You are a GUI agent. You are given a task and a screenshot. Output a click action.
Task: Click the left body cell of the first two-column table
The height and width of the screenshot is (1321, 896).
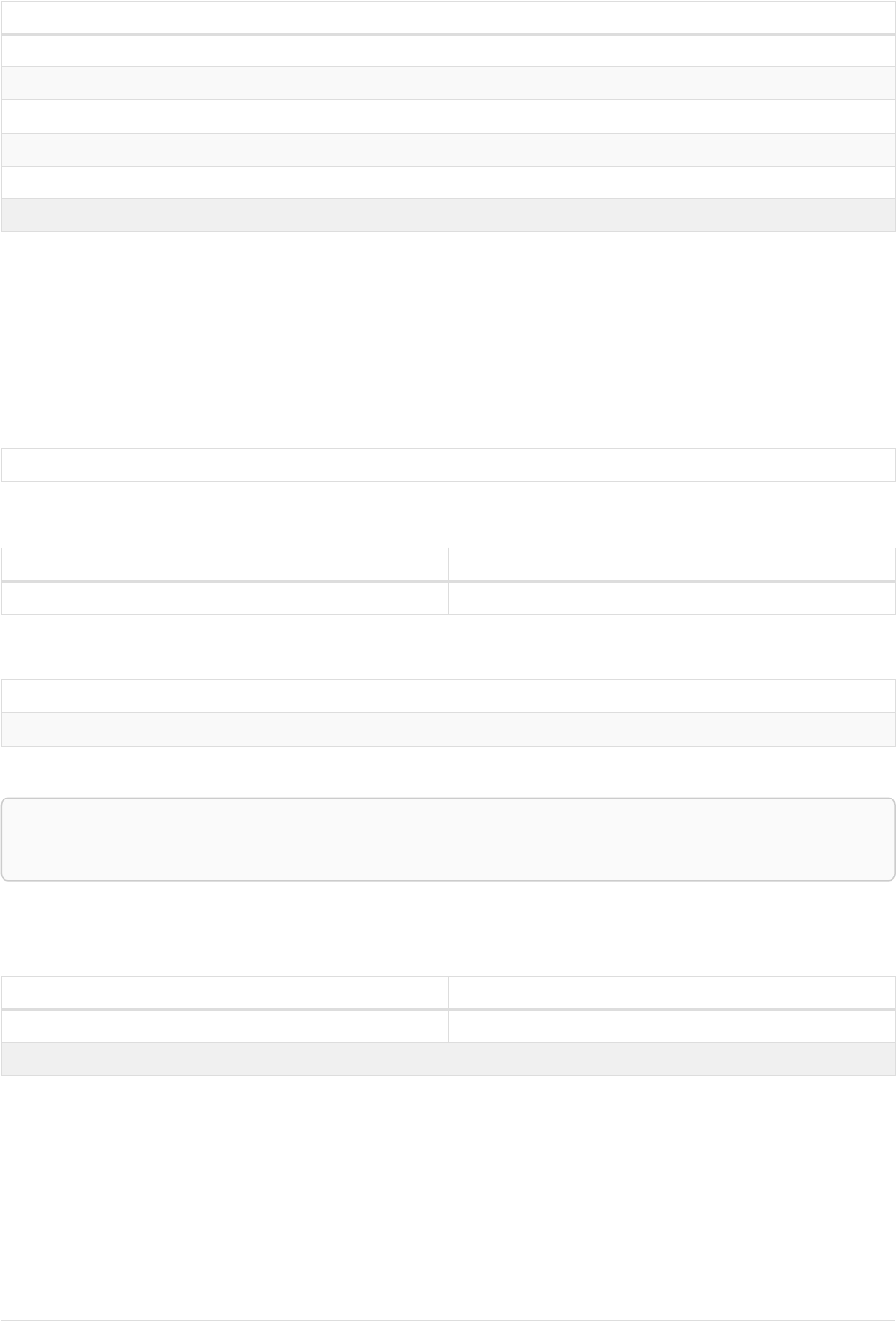click(x=224, y=598)
